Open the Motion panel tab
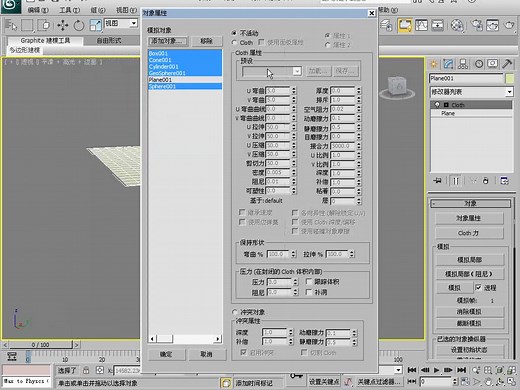Viewport: 520px width, 390px height. pyautogui.click(x=479, y=64)
